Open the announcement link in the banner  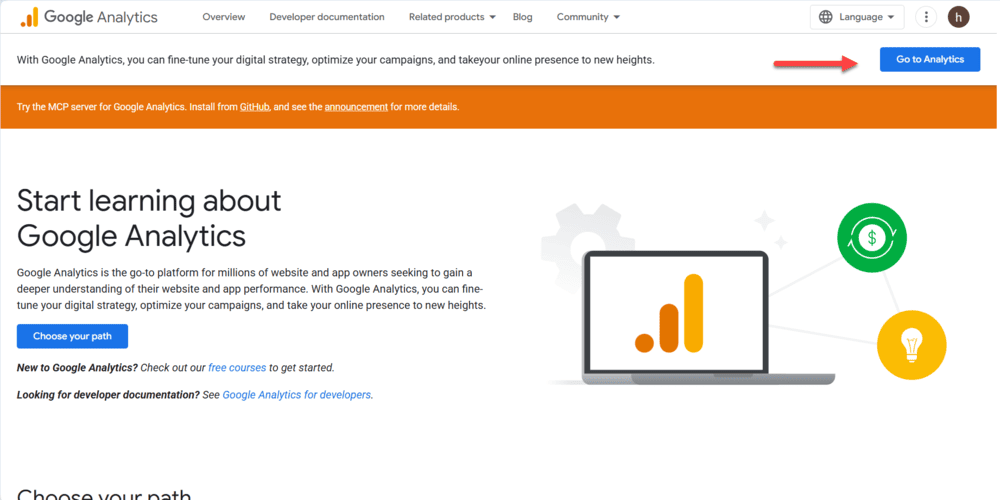(356, 107)
